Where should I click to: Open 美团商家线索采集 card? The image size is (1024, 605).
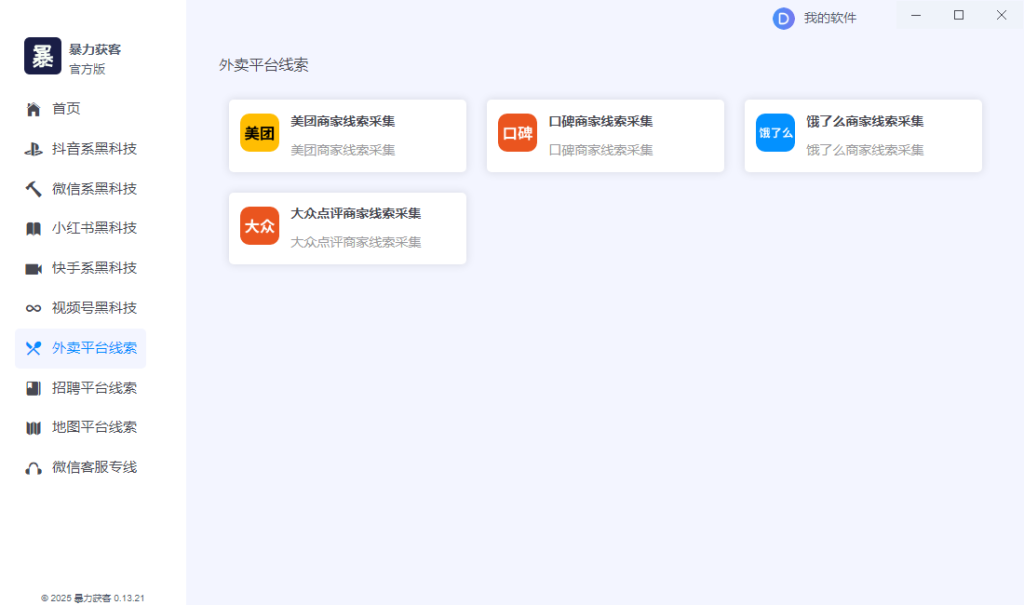pos(347,135)
